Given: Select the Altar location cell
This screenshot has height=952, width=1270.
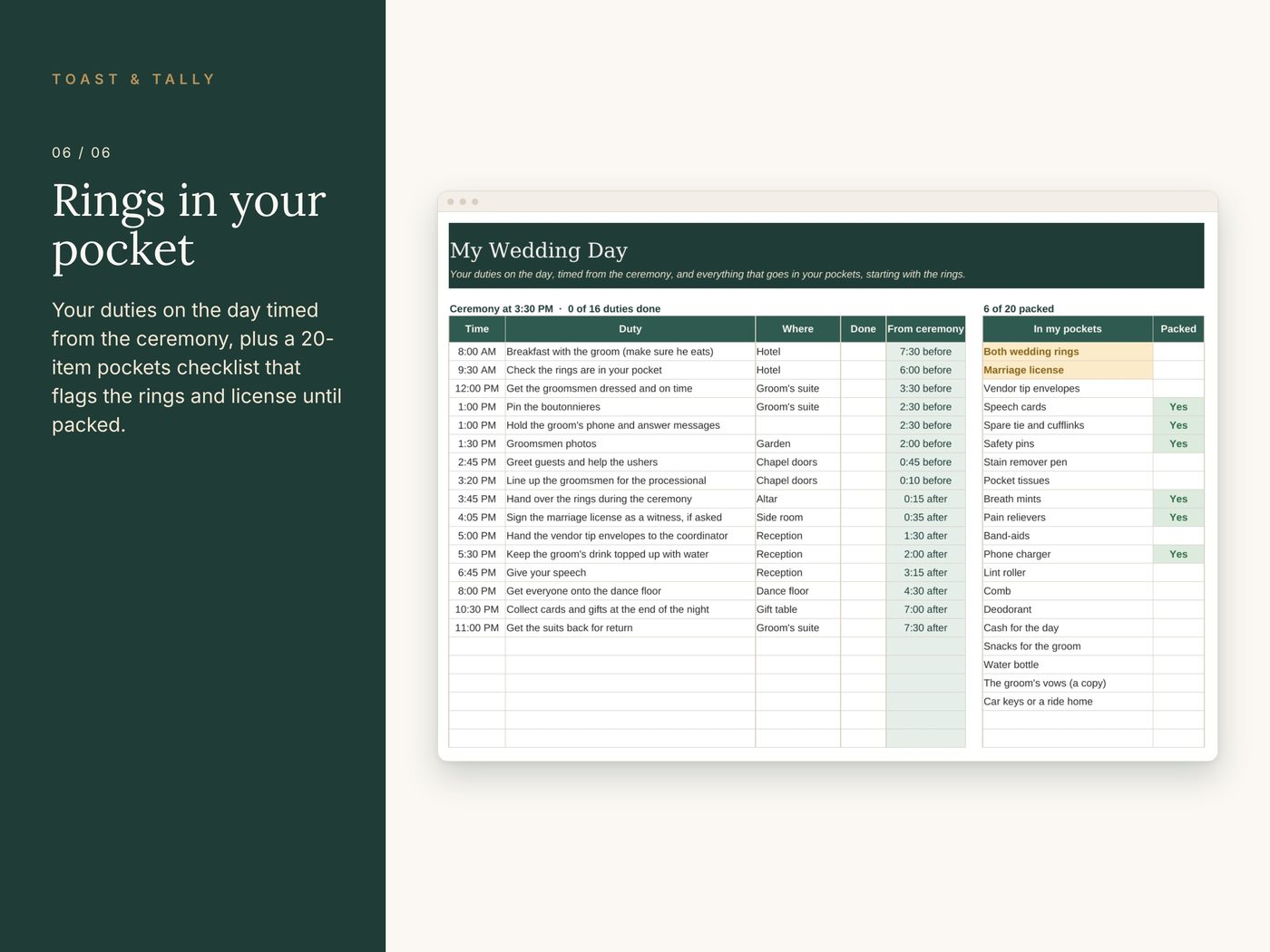Looking at the screenshot, I should (x=798, y=499).
